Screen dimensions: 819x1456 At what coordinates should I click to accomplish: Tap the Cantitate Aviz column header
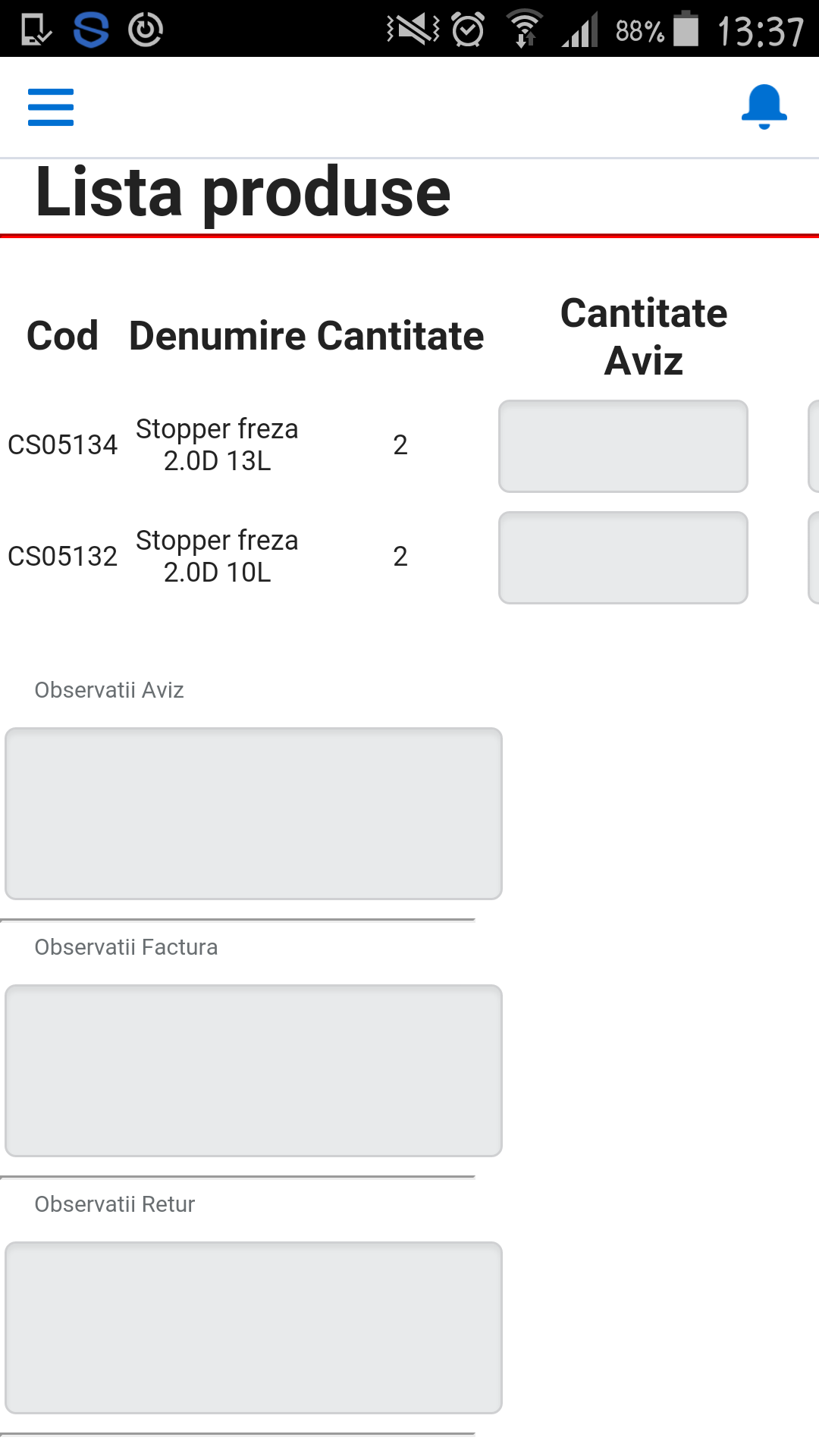click(x=643, y=337)
